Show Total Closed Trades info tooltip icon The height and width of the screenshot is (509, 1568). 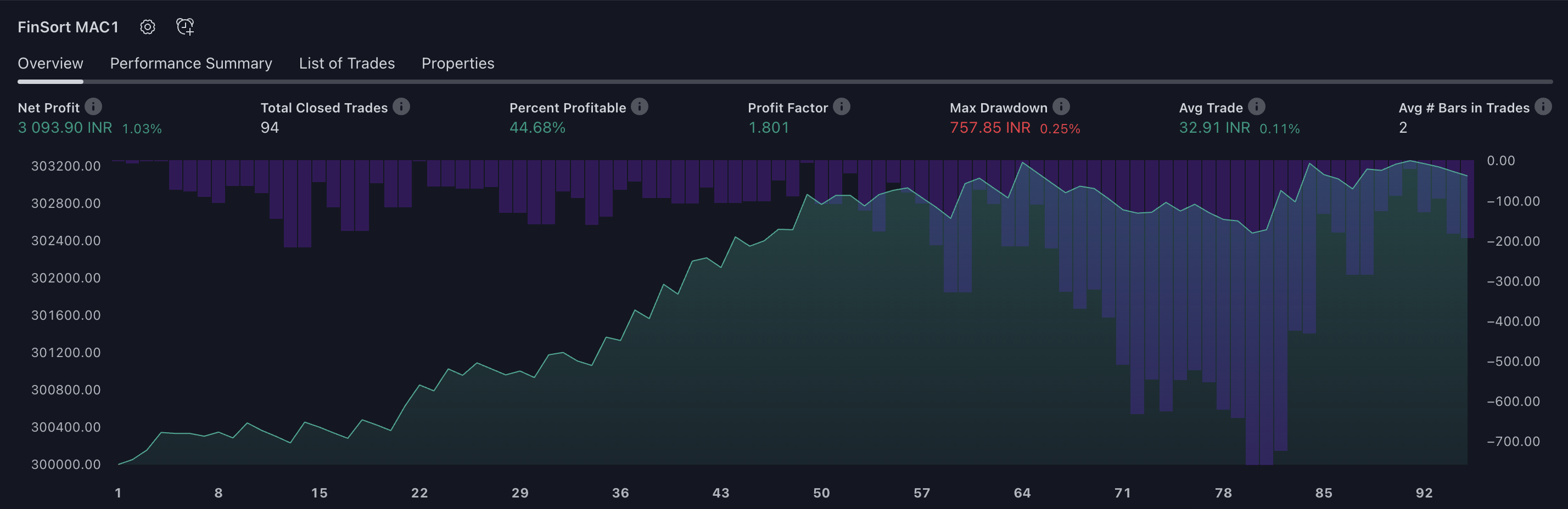401,106
